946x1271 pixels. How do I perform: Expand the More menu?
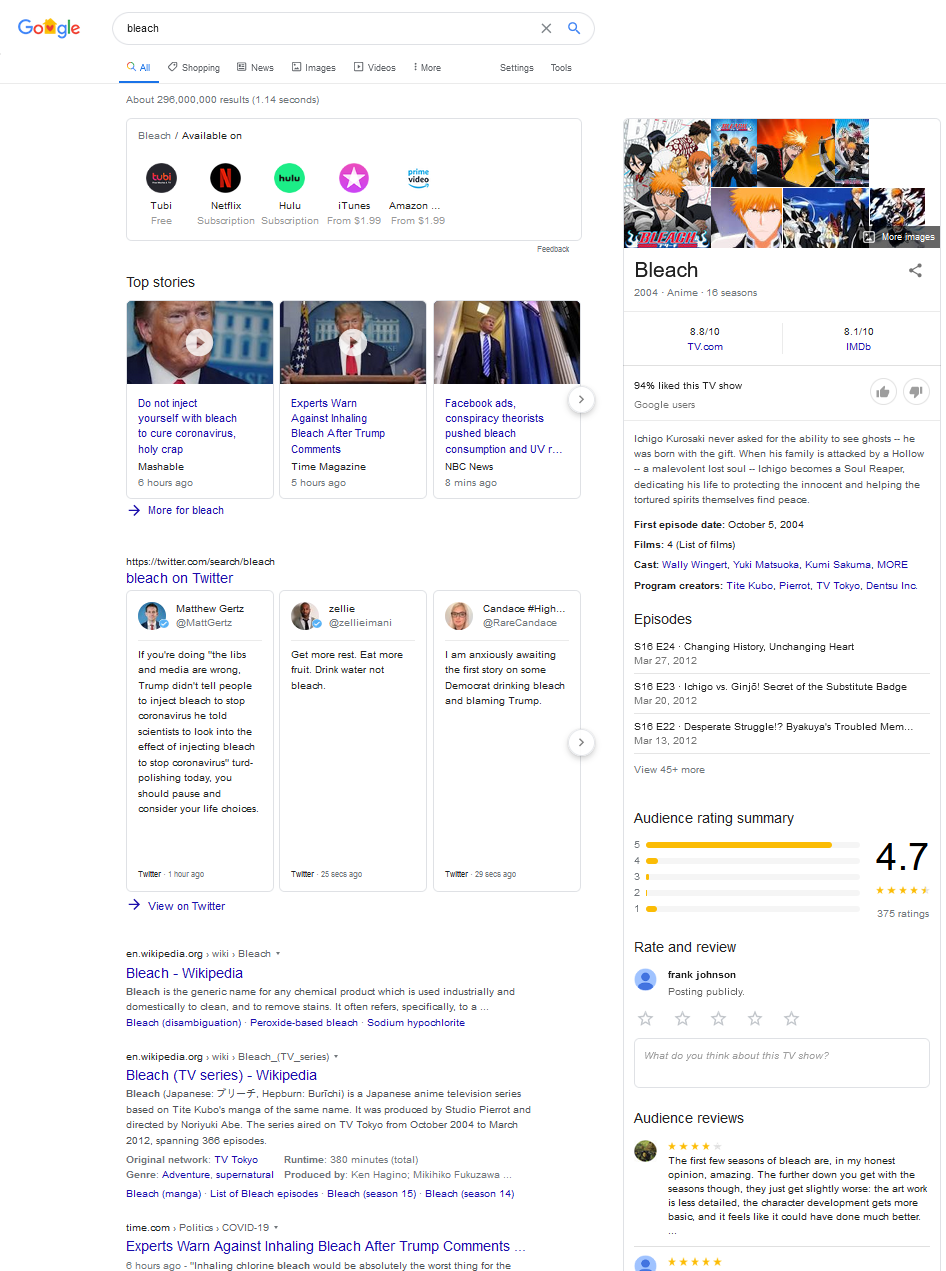(427, 68)
